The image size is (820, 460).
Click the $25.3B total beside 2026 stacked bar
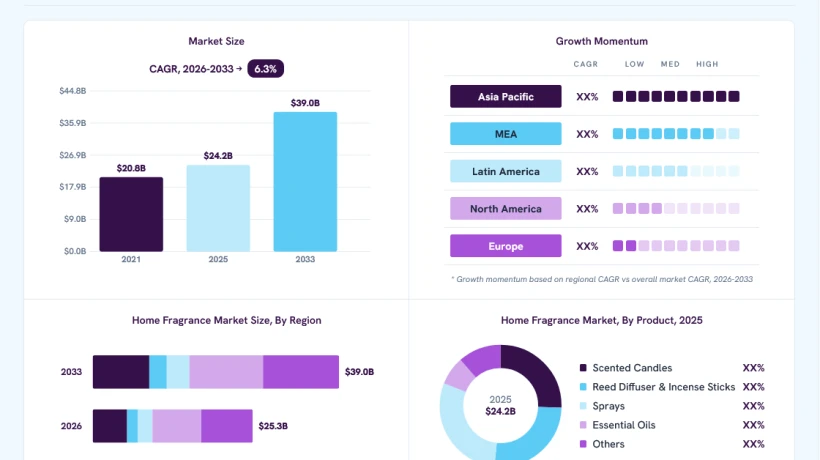click(273, 426)
